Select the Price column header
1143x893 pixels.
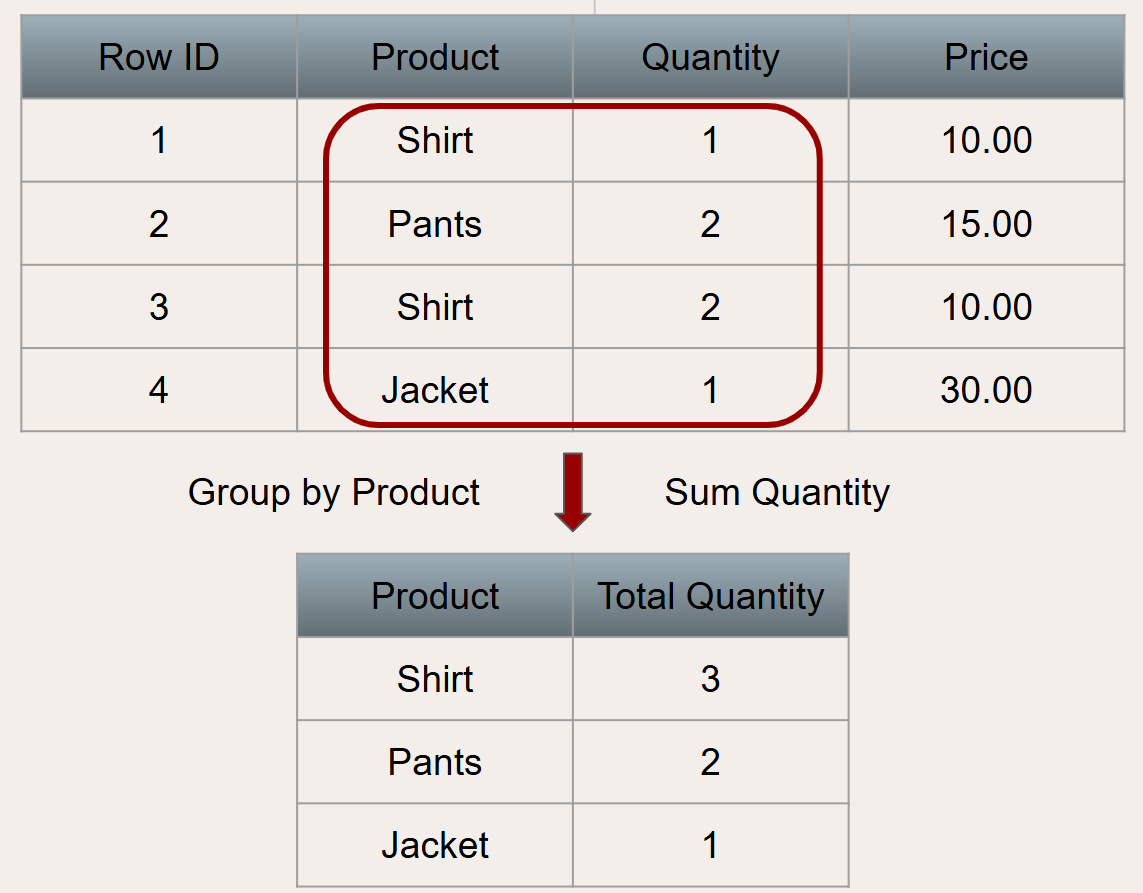[x=986, y=58]
